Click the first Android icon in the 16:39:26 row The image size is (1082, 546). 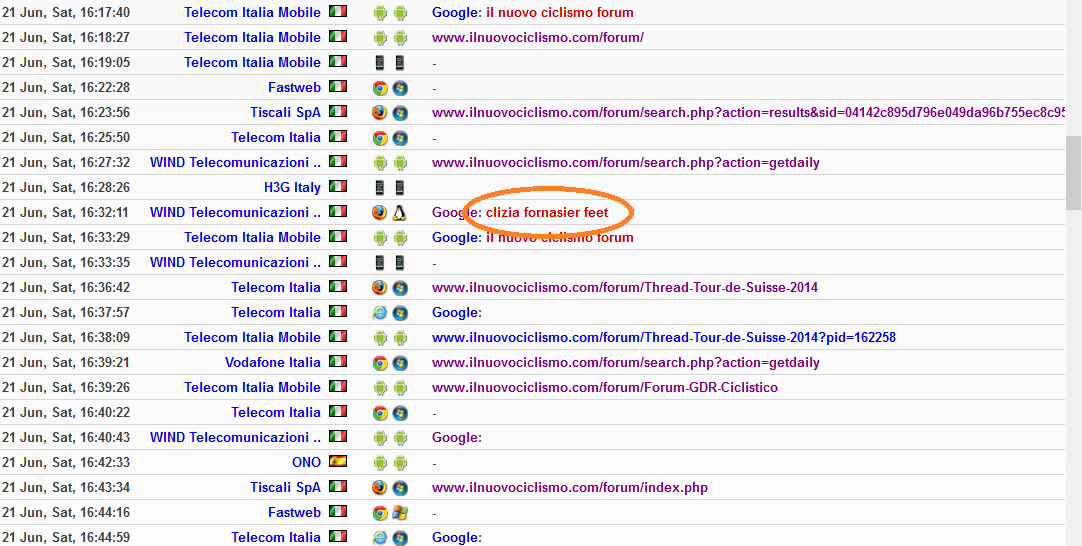(380, 388)
